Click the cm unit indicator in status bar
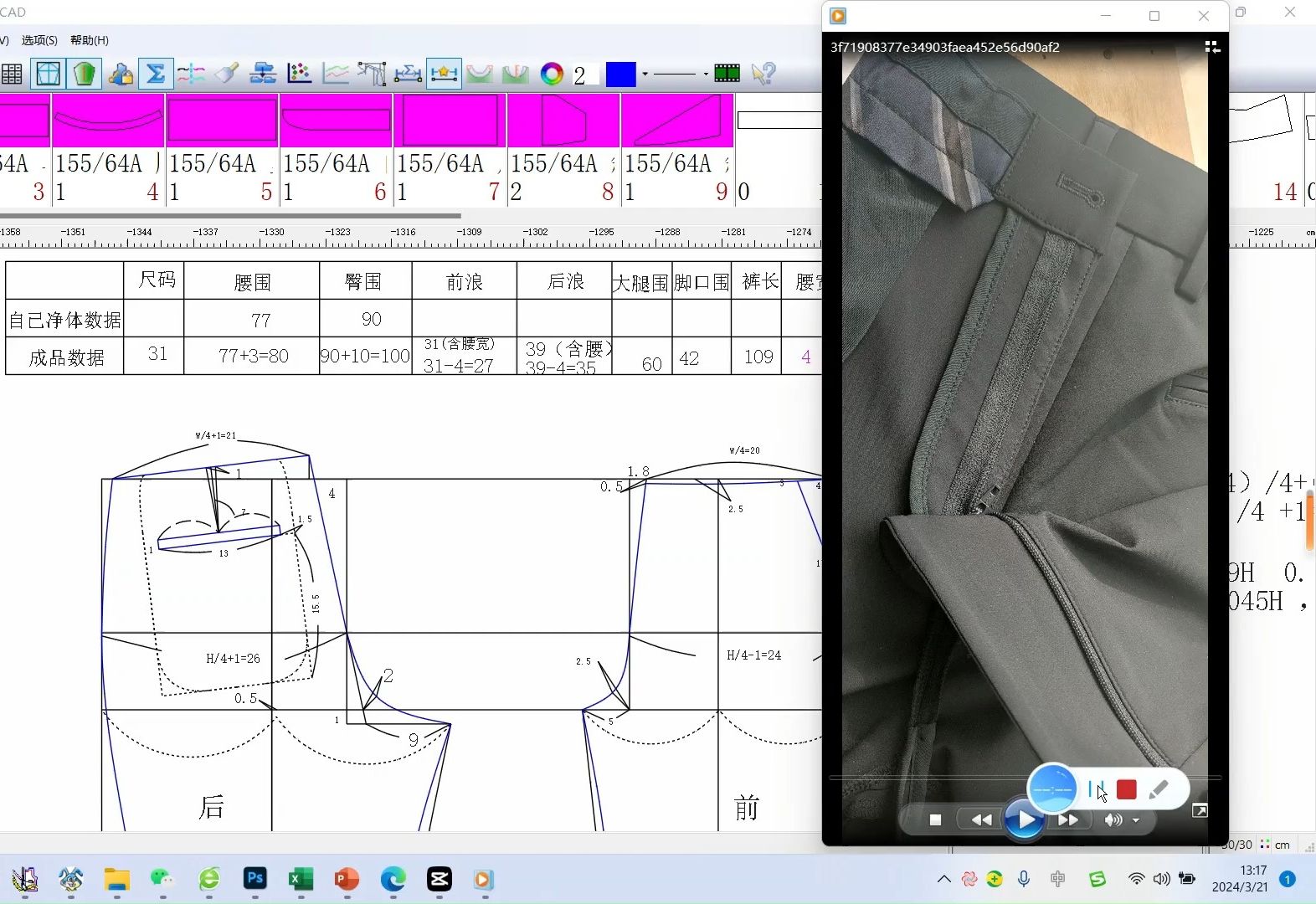Image resolution: width=1316 pixels, height=904 pixels. coord(1282,845)
